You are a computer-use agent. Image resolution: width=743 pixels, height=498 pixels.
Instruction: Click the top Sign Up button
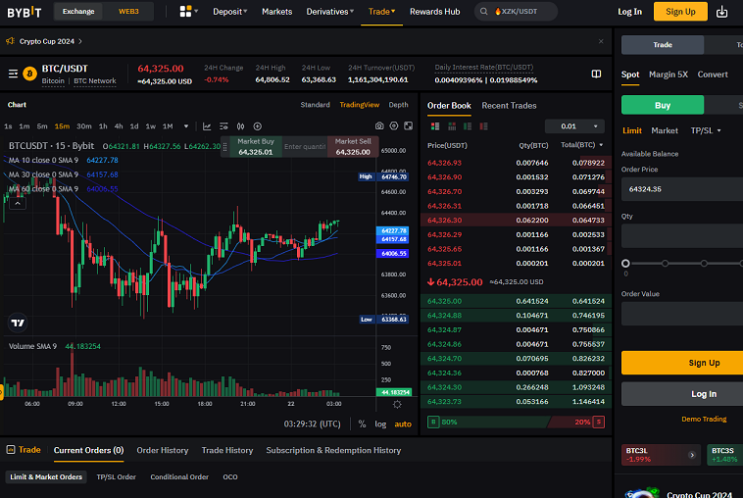click(x=680, y=11)
